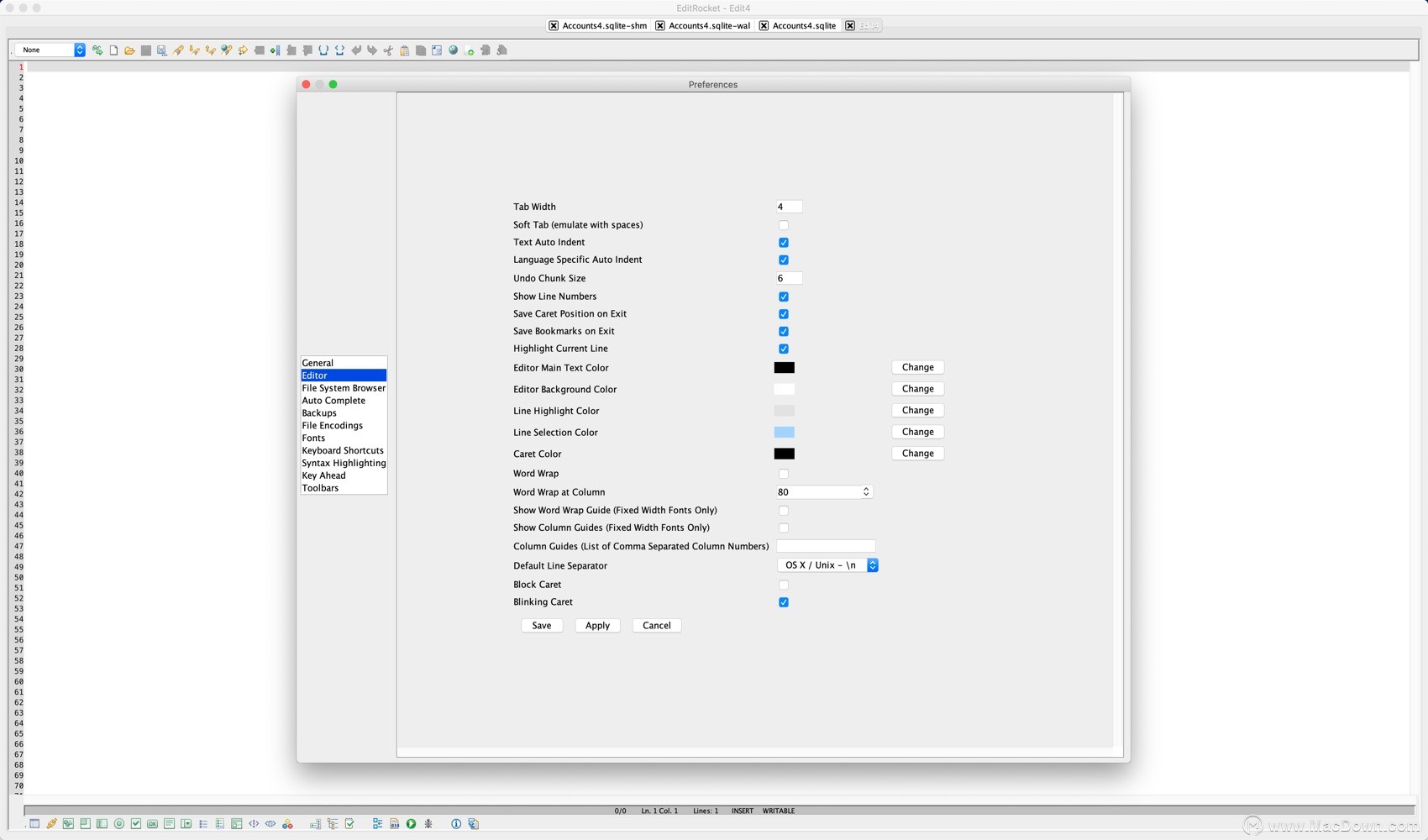Screen dimensions: 1428x840
Task: Click the Apply button
Action: pos(597,626)
